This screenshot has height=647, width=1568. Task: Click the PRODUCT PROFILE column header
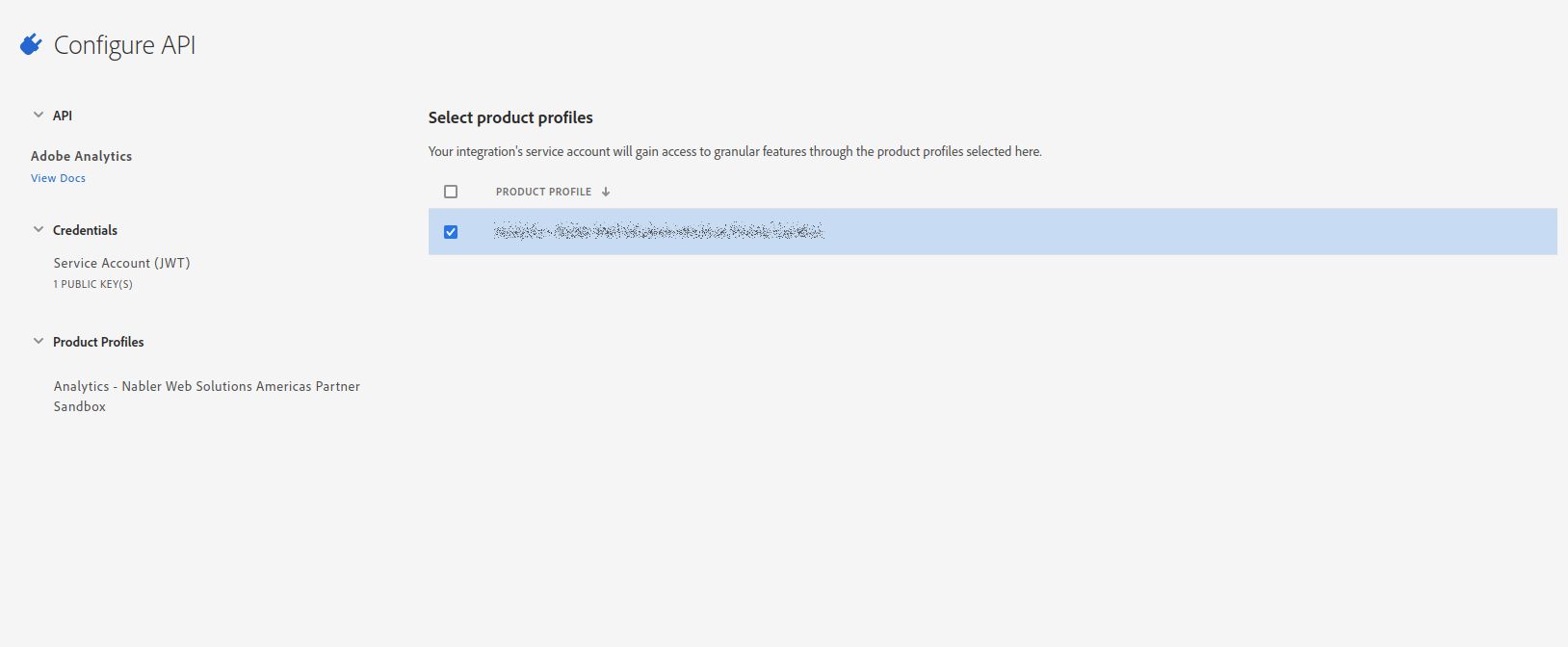543,191
